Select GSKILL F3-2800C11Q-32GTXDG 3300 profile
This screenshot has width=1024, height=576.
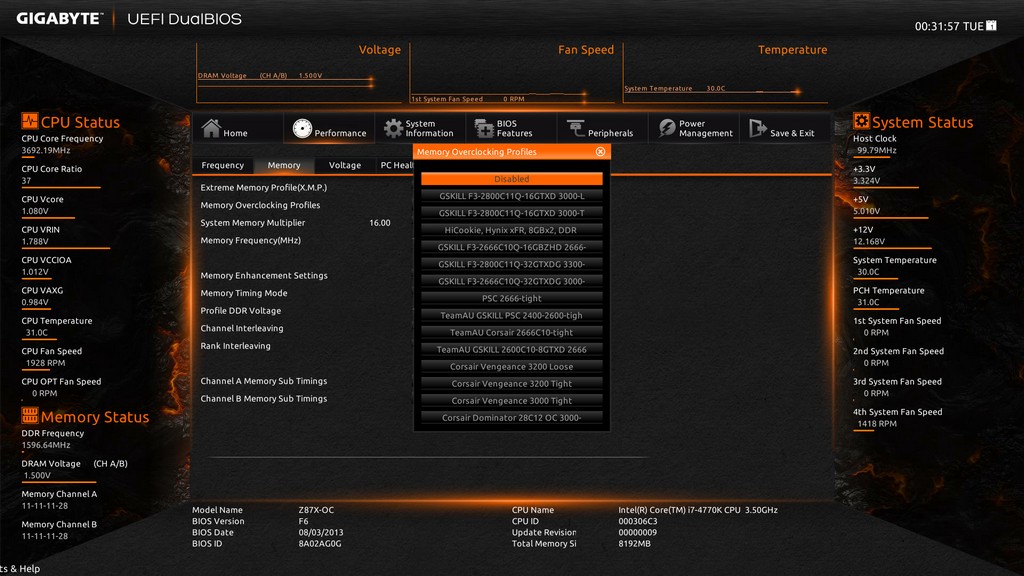[511, 264]
